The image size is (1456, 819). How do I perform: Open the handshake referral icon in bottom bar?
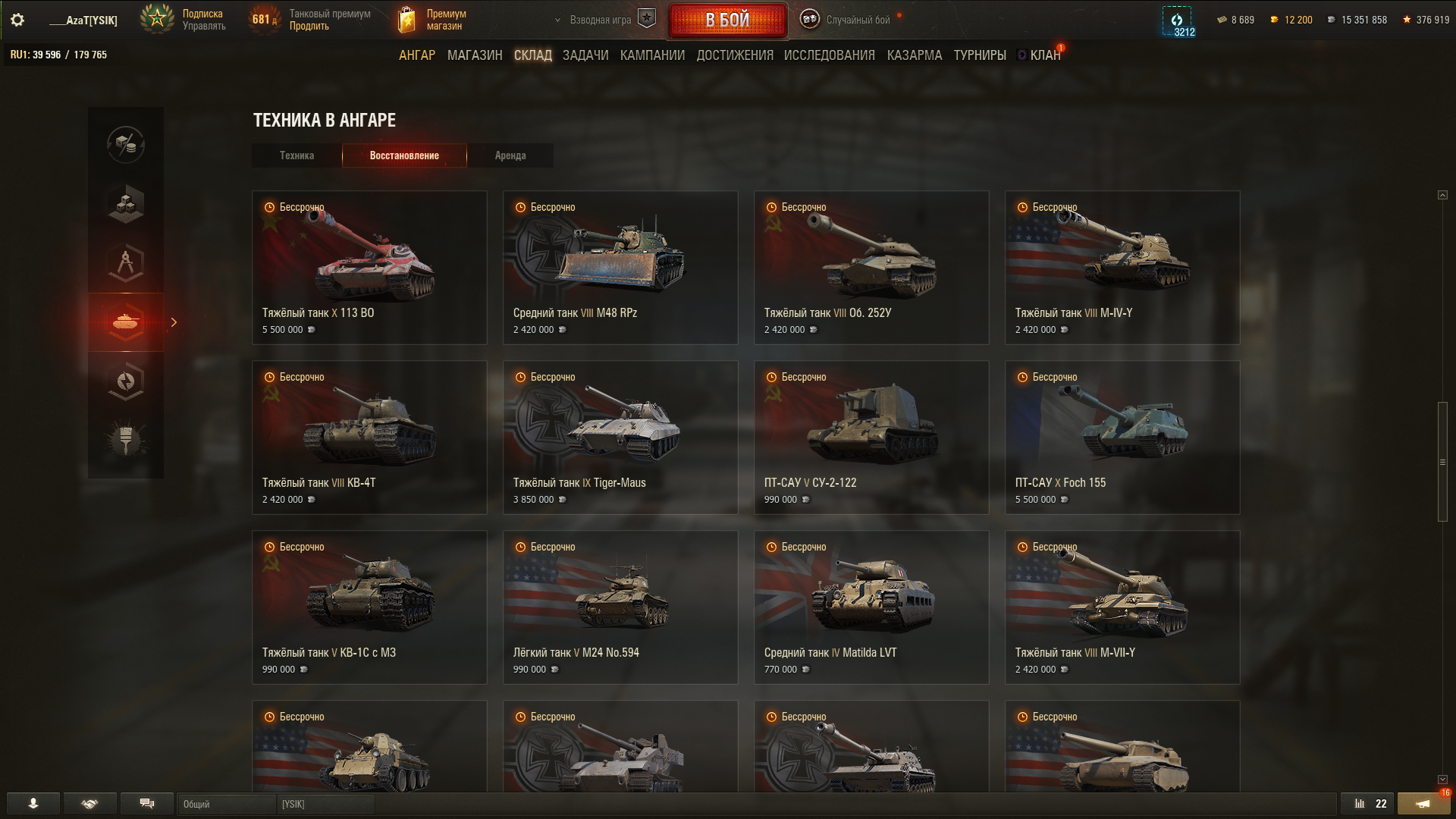tap(90, 803)
